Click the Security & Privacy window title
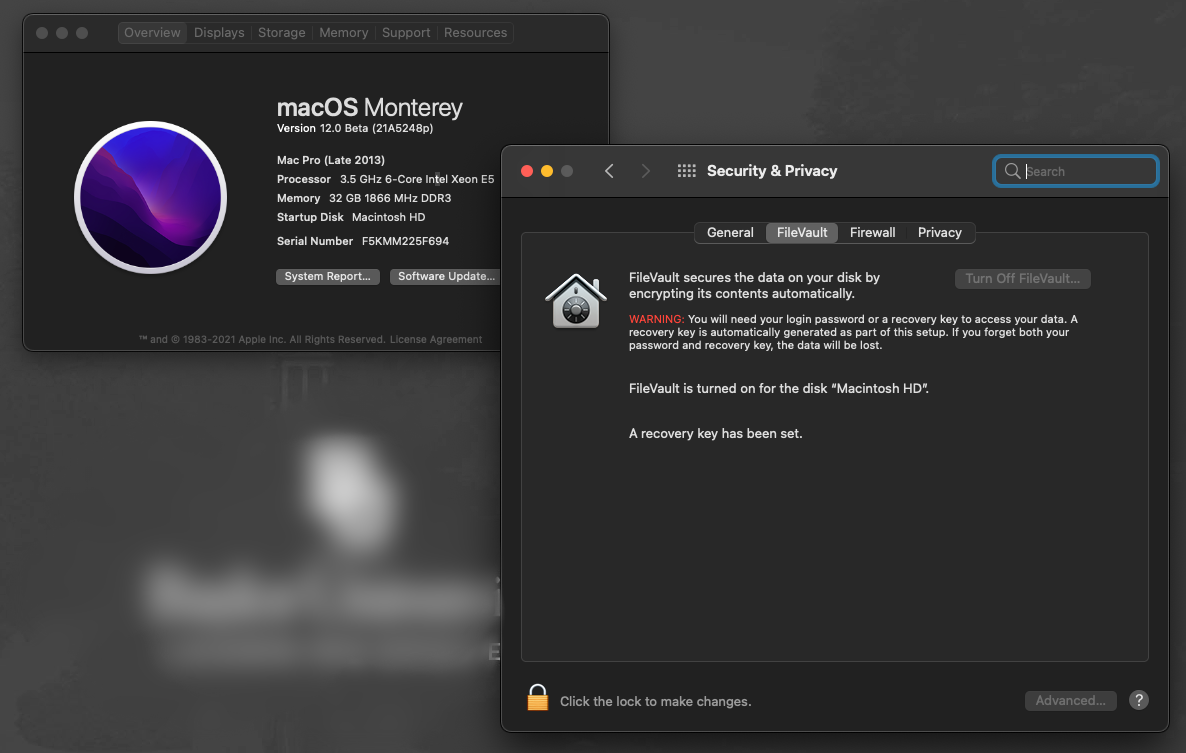 [772, 171]
